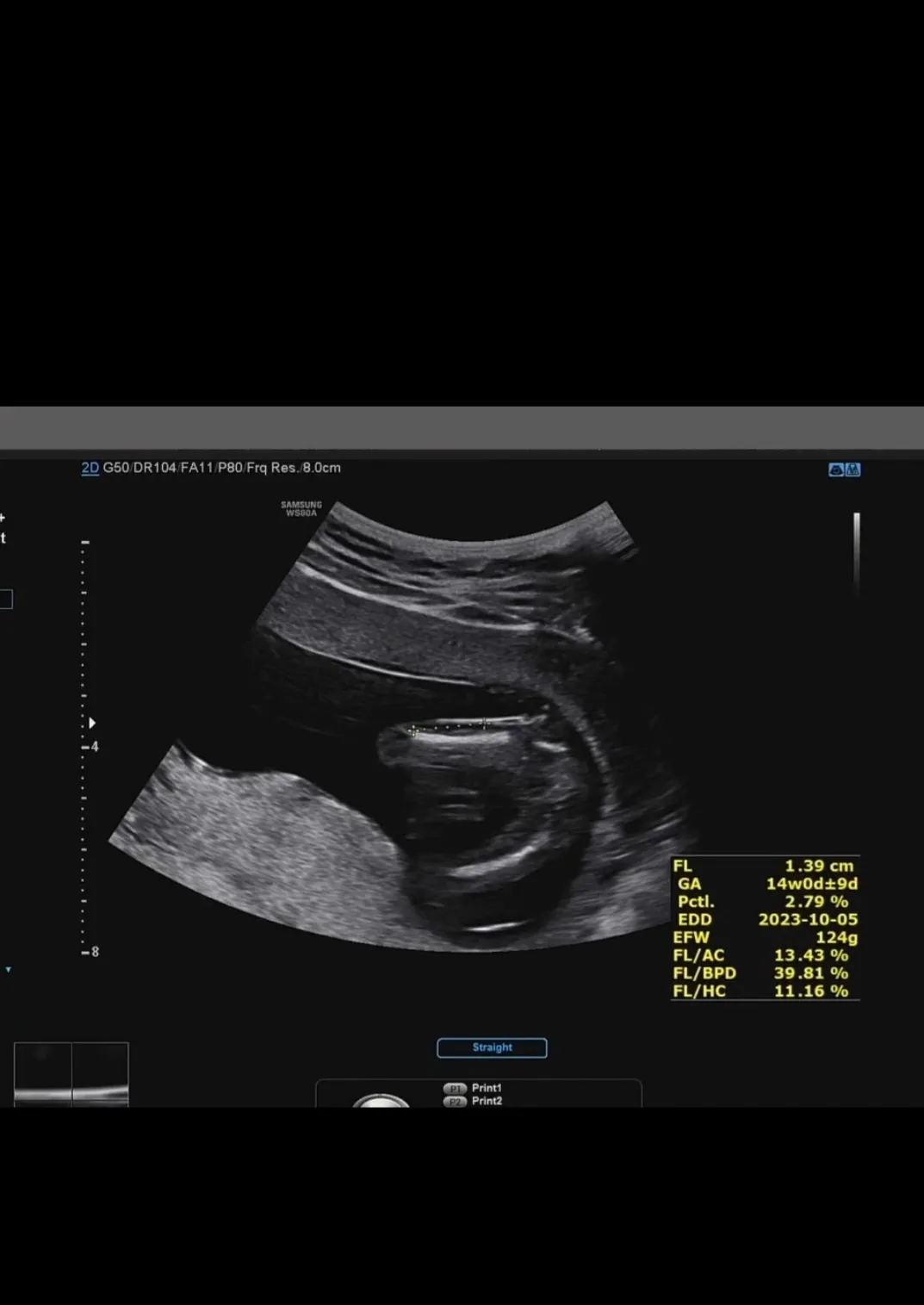Select the P2 Print2 option
The height and width of the screenshot is (1305, 924).
(473, 1101)
